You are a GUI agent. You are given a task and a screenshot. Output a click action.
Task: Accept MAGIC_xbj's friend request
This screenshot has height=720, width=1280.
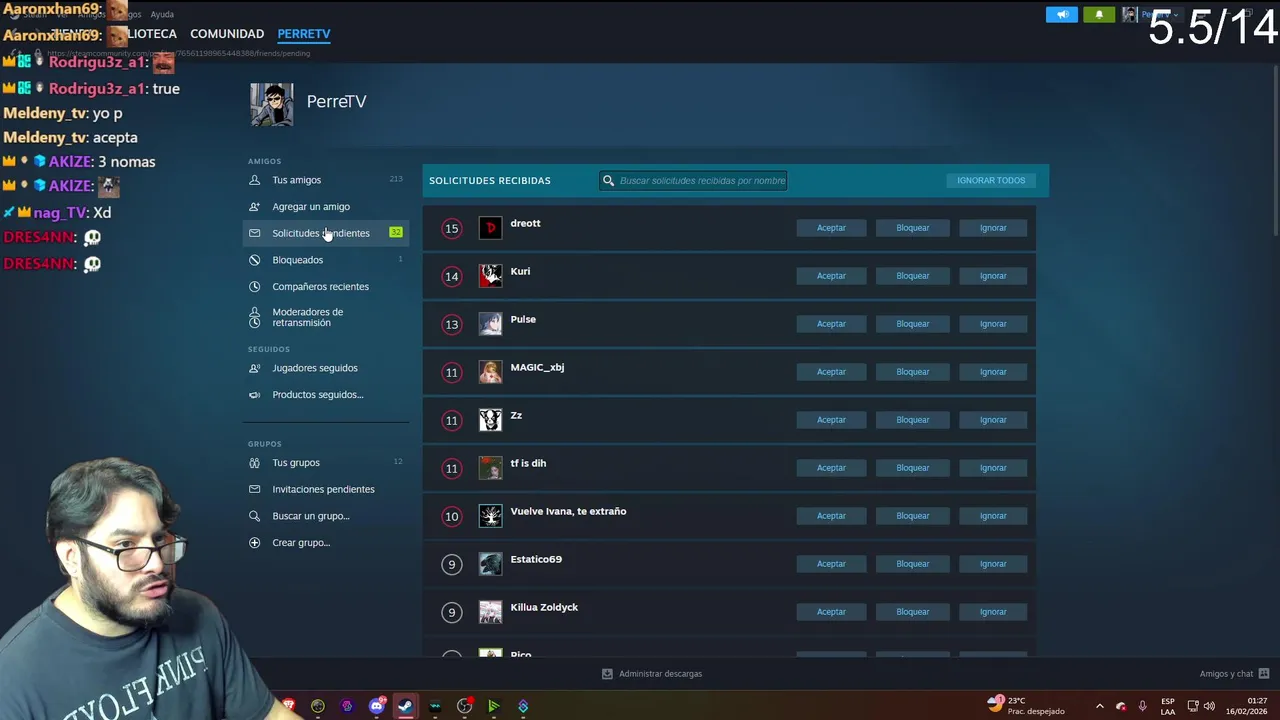point(831,372)
